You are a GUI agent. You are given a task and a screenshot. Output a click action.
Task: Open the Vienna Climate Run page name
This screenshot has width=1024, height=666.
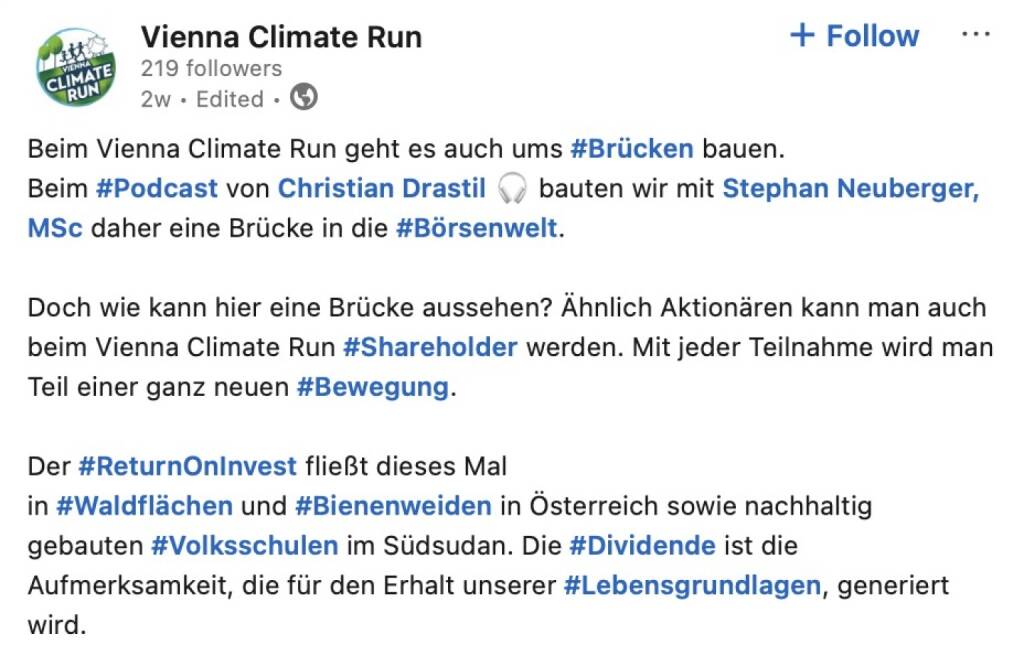pos(281,37)
